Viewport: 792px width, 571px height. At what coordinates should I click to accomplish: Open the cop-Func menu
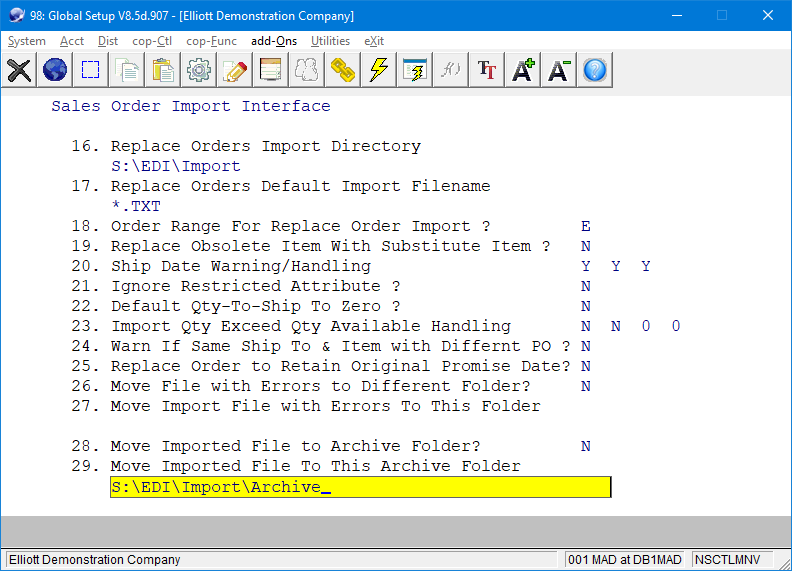211,41
